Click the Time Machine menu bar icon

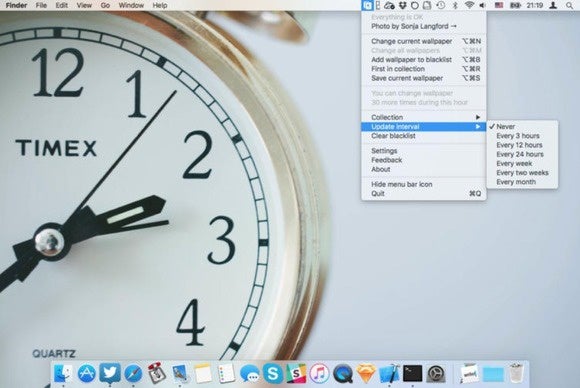click(441, 5)
